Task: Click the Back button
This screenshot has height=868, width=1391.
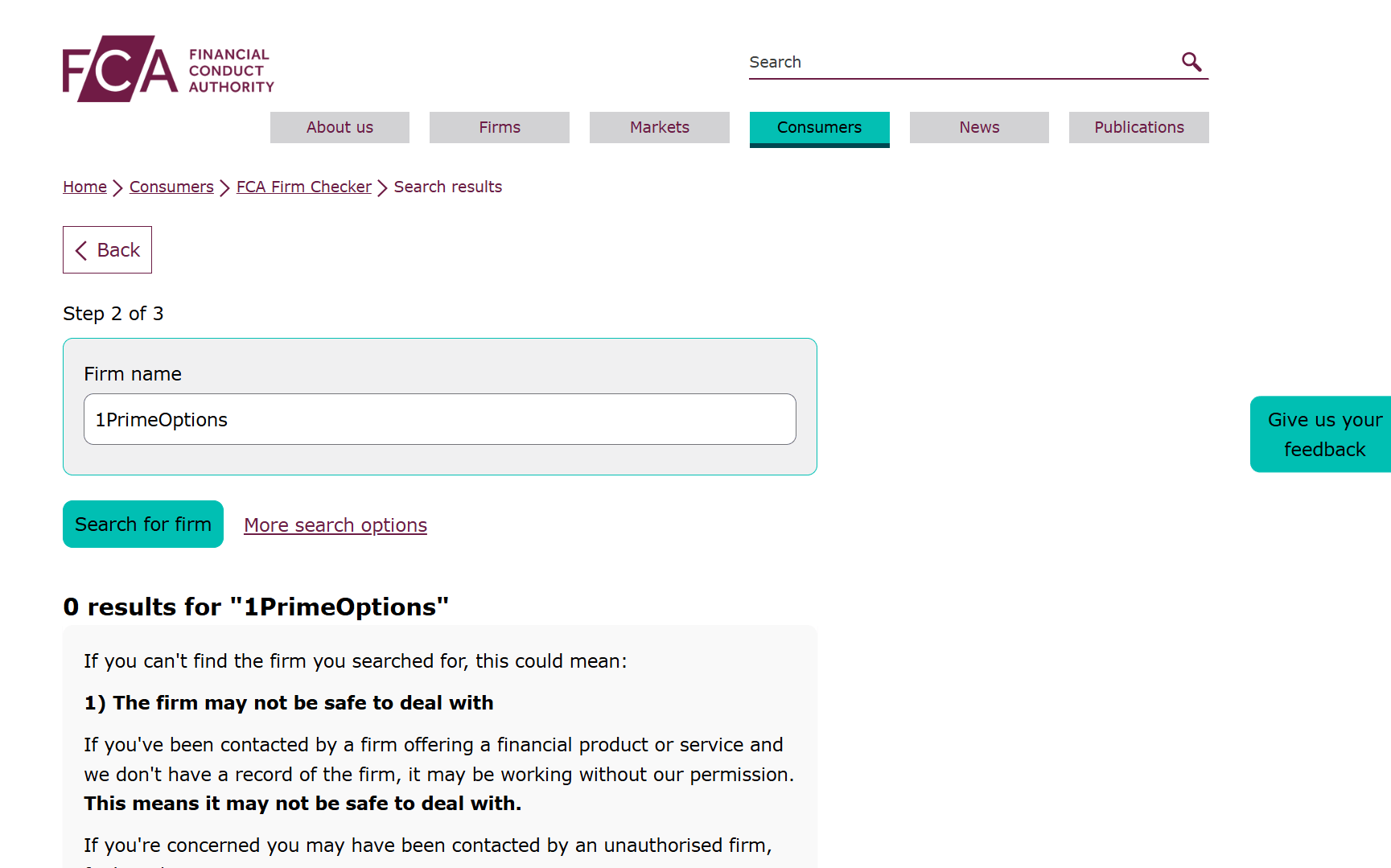Action: pyautogui.click(x=107, y=249)
